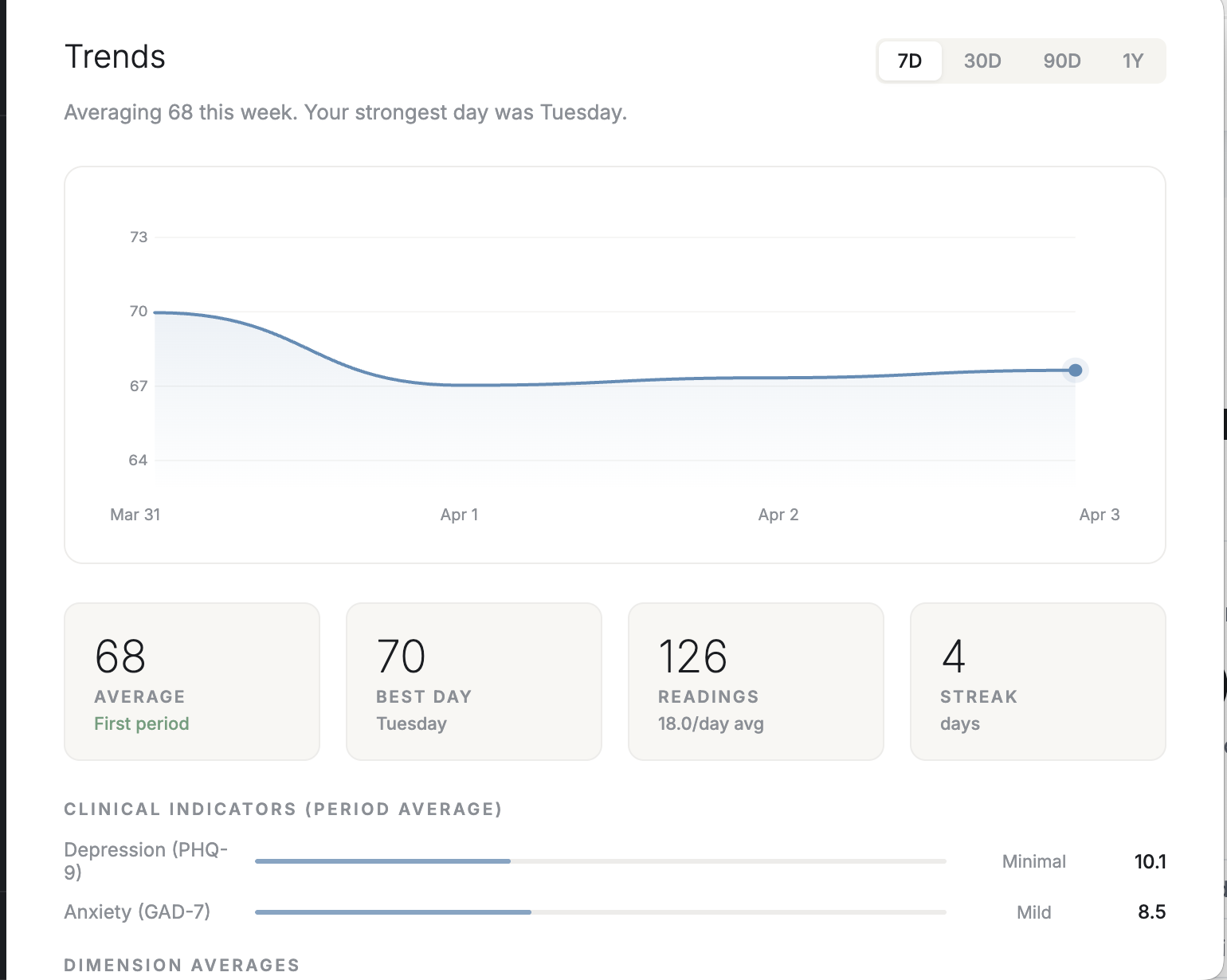
Task: Open the Average score card
Action: [191, 681]
